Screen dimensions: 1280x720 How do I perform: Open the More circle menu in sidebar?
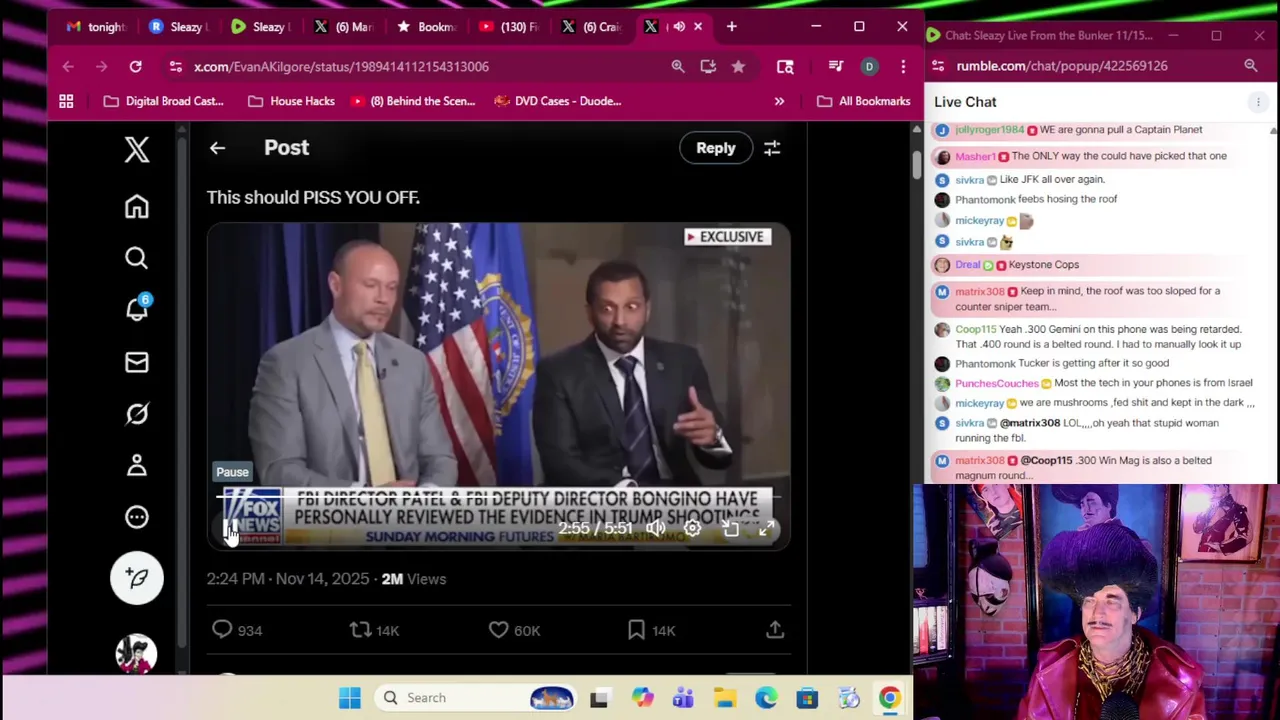click(x=137, y=517)
